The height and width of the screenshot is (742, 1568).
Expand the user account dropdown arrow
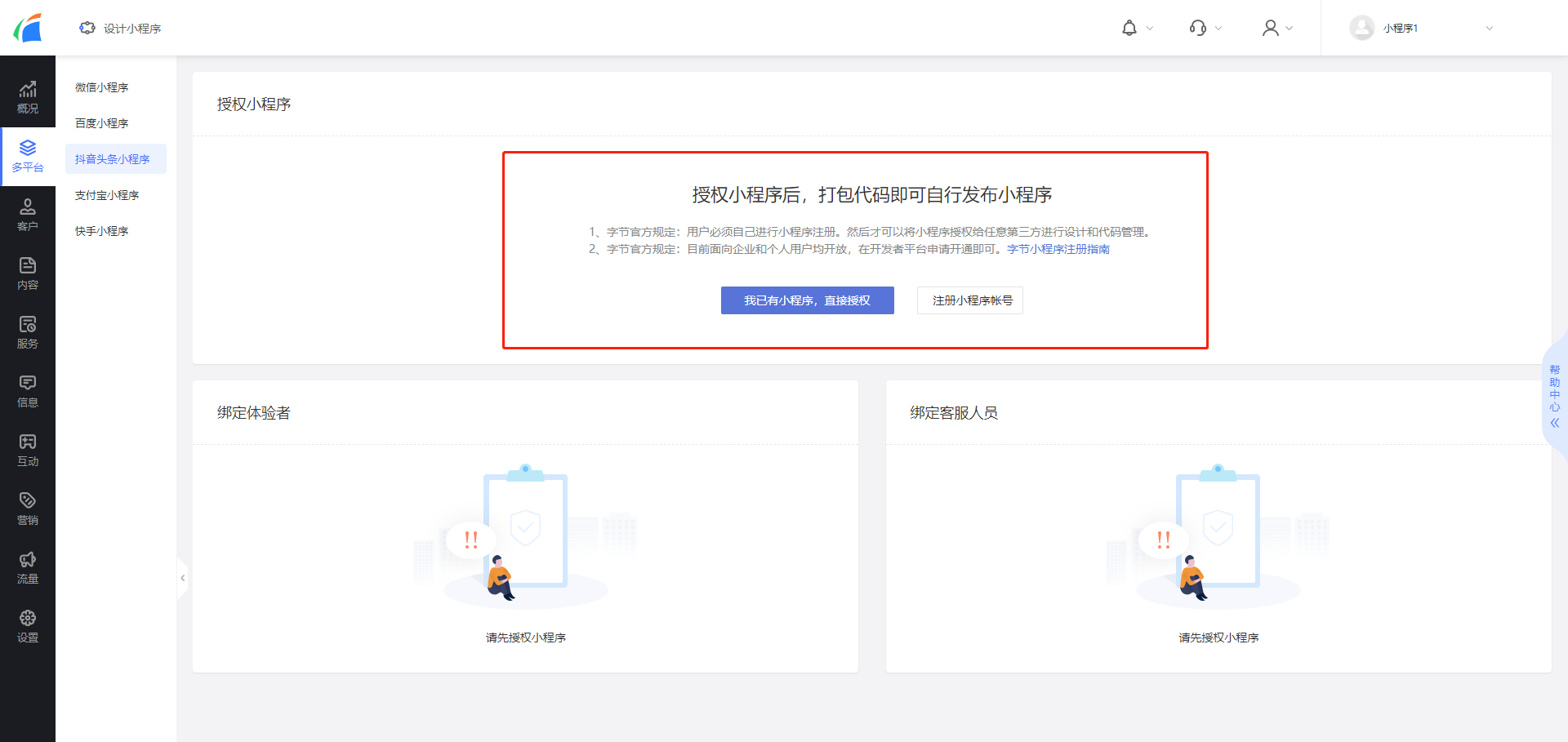(1290, 28)
